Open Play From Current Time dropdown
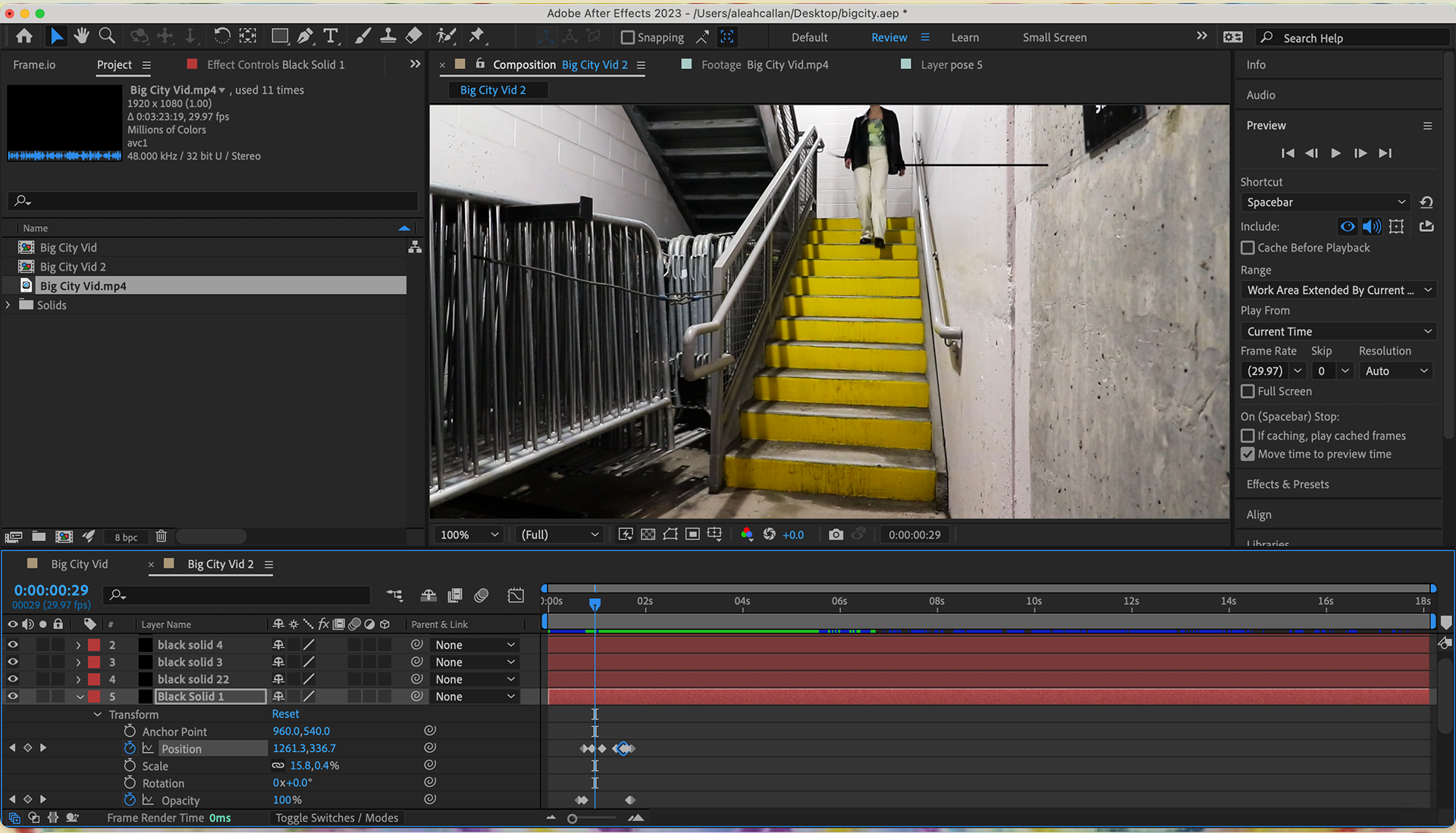This screenshot has width=1456, height=833. 1338,331
